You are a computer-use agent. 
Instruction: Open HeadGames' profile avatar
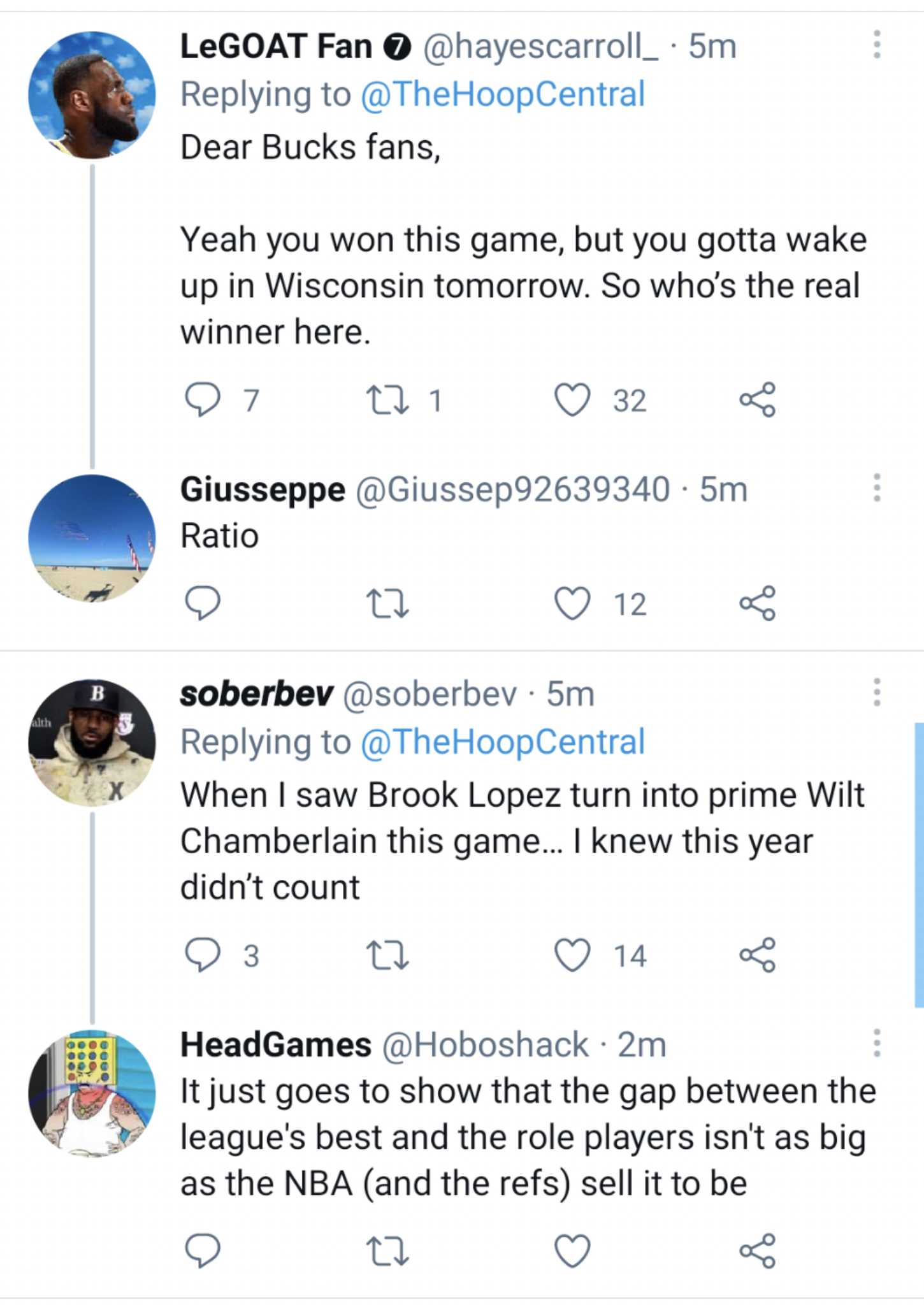coord(92,1093)
